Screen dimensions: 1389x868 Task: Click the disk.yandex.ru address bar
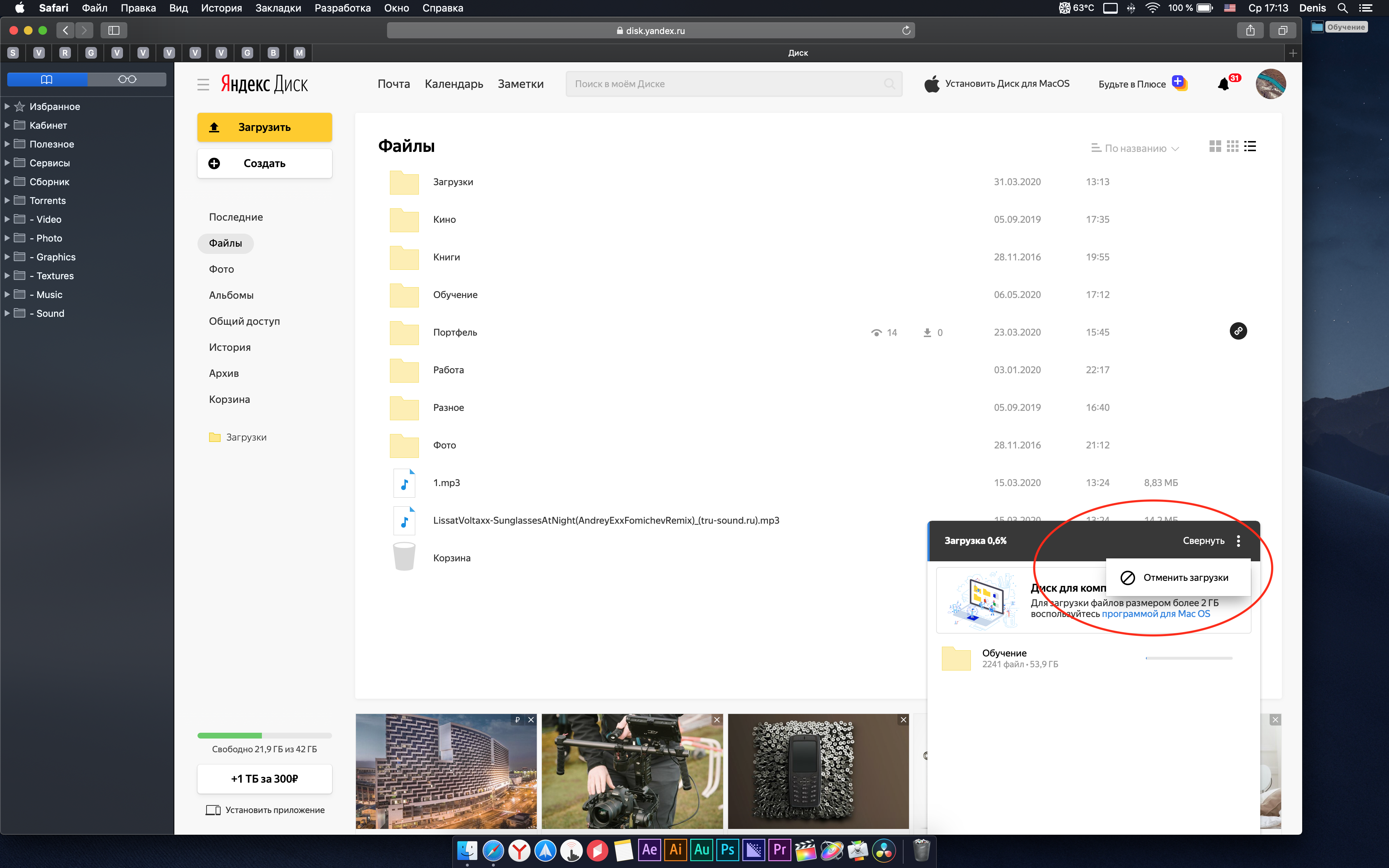coord(650,30)
